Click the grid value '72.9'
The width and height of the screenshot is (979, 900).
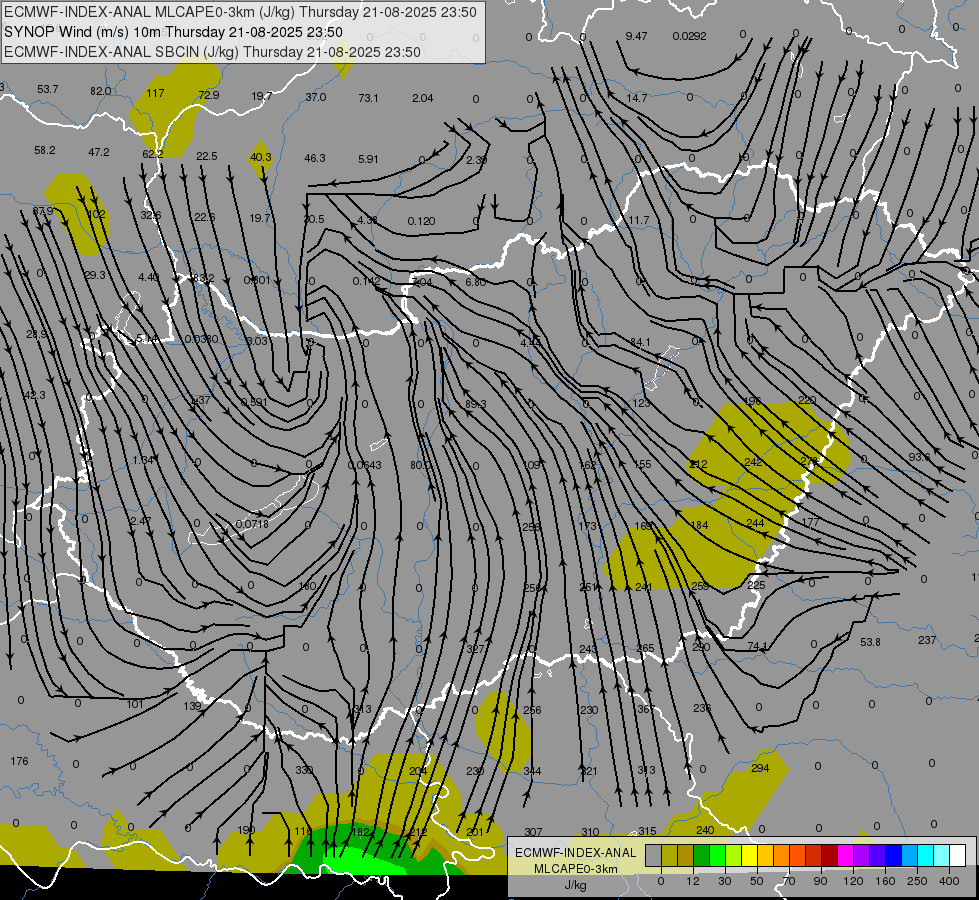tap(209, 95)
